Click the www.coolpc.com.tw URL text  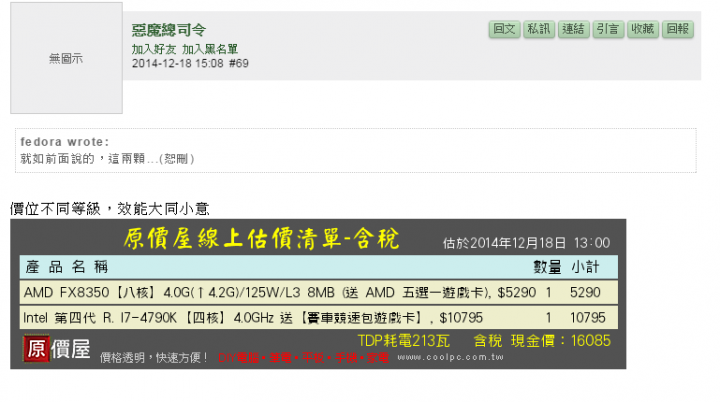pos(450,357)
